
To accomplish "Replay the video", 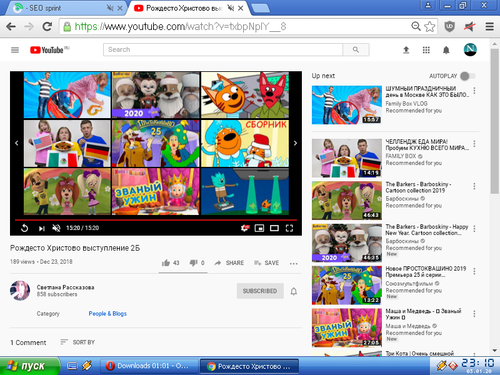I will [24, 228].
